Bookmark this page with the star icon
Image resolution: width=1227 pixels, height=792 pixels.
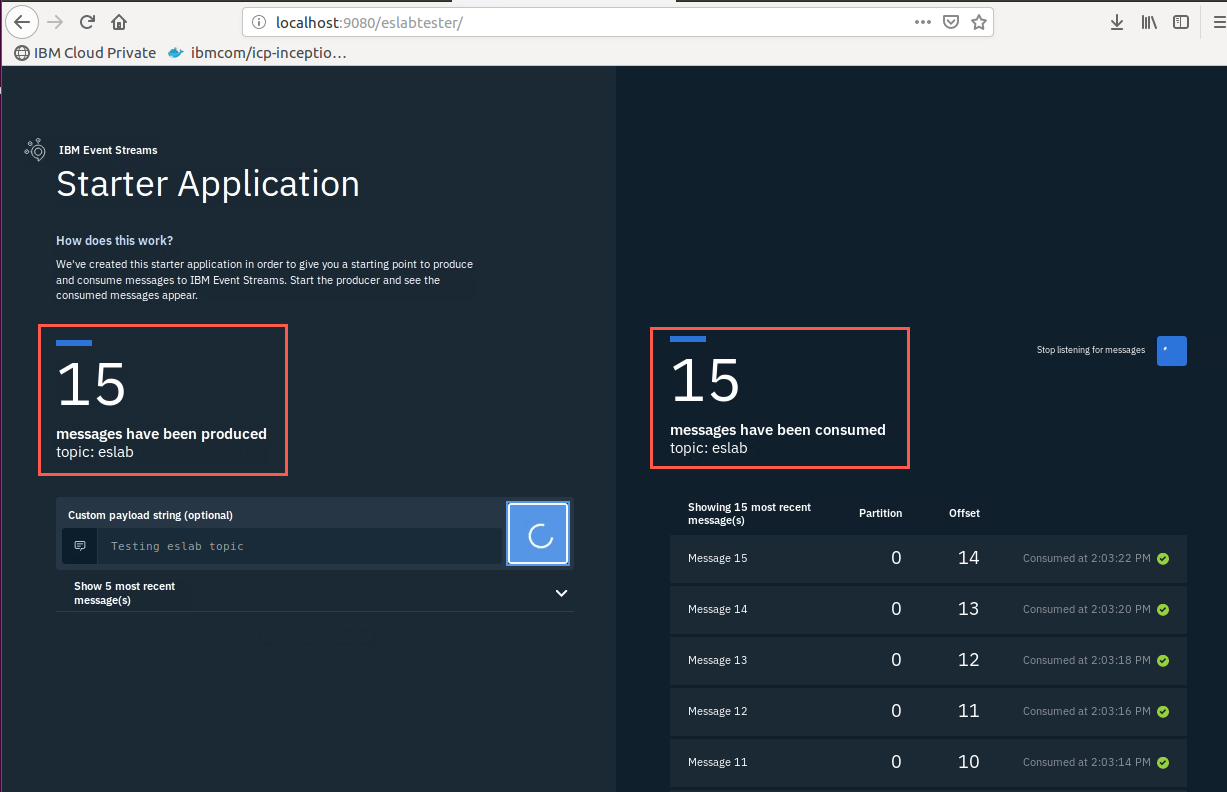click(979, 22)
